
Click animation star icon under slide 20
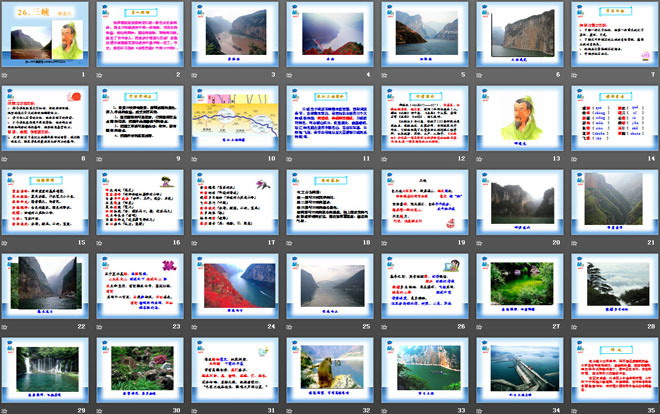click(x=479, y=243)
